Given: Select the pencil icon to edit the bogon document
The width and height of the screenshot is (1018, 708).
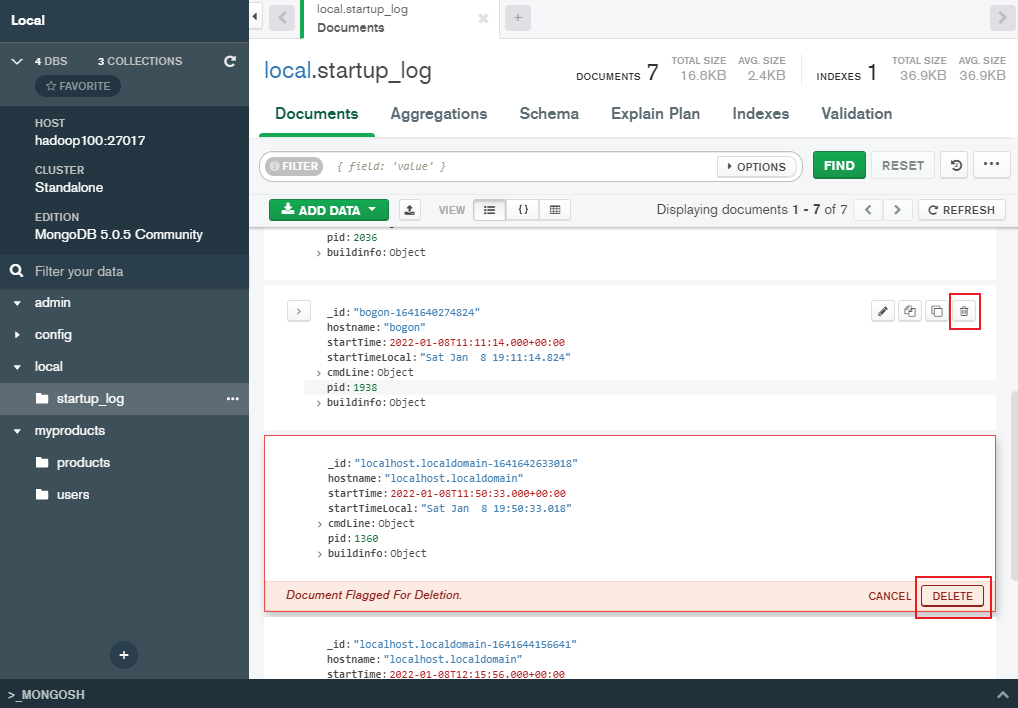Looking at the screenshot, I should [x=883, y=311].
